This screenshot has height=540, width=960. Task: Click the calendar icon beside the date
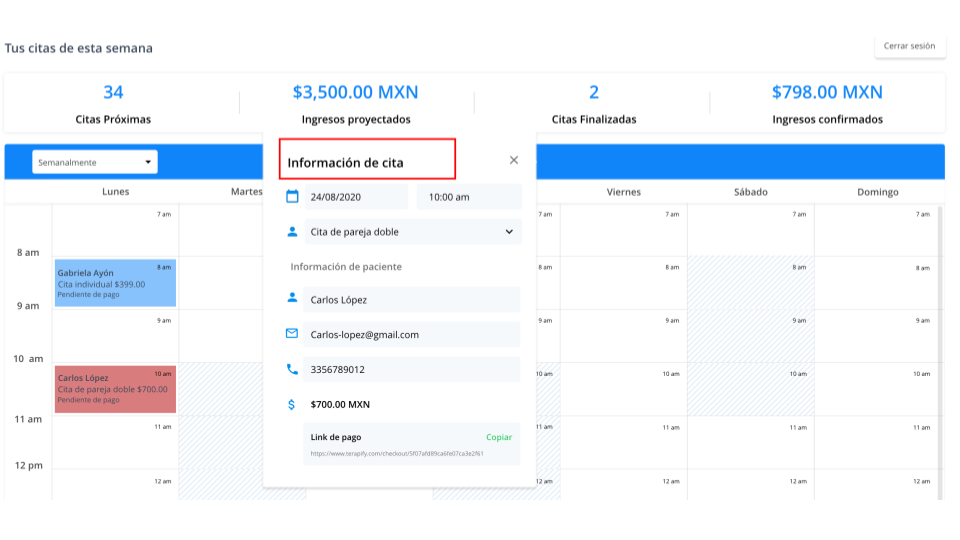pos(292,197)
